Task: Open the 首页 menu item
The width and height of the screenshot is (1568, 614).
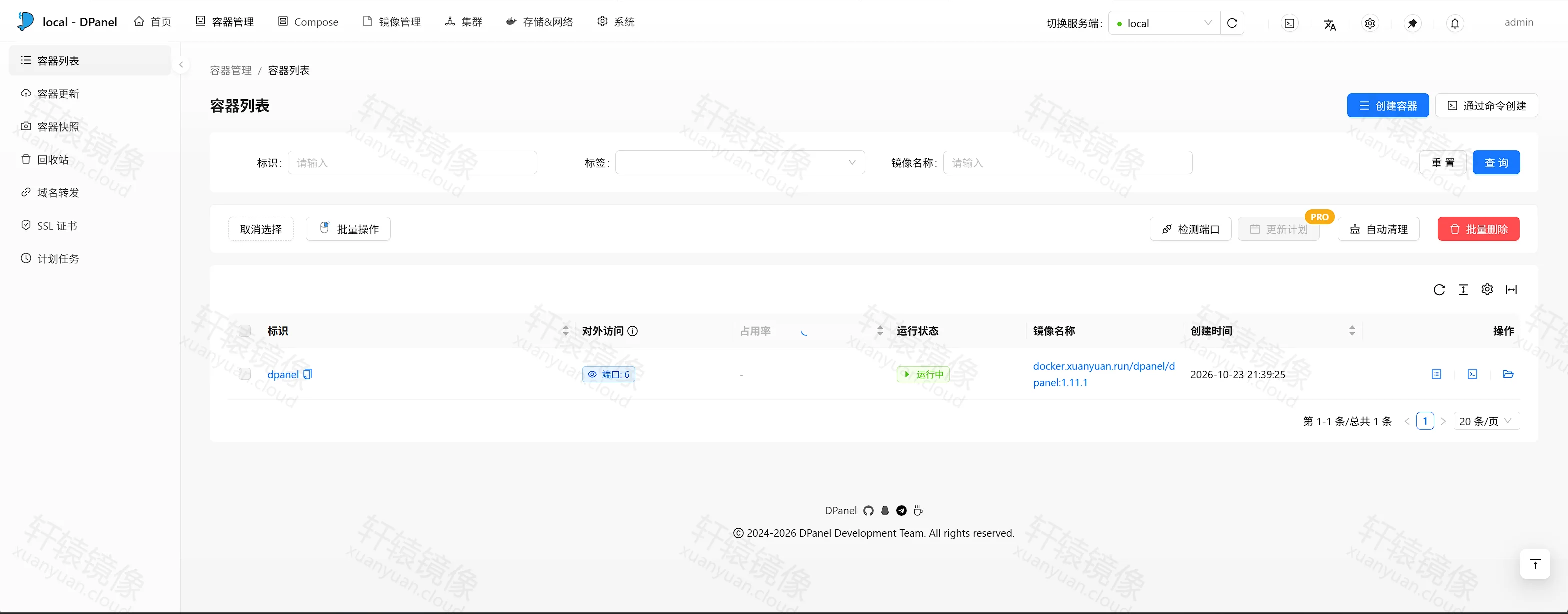Action: [x=153, y=22]
